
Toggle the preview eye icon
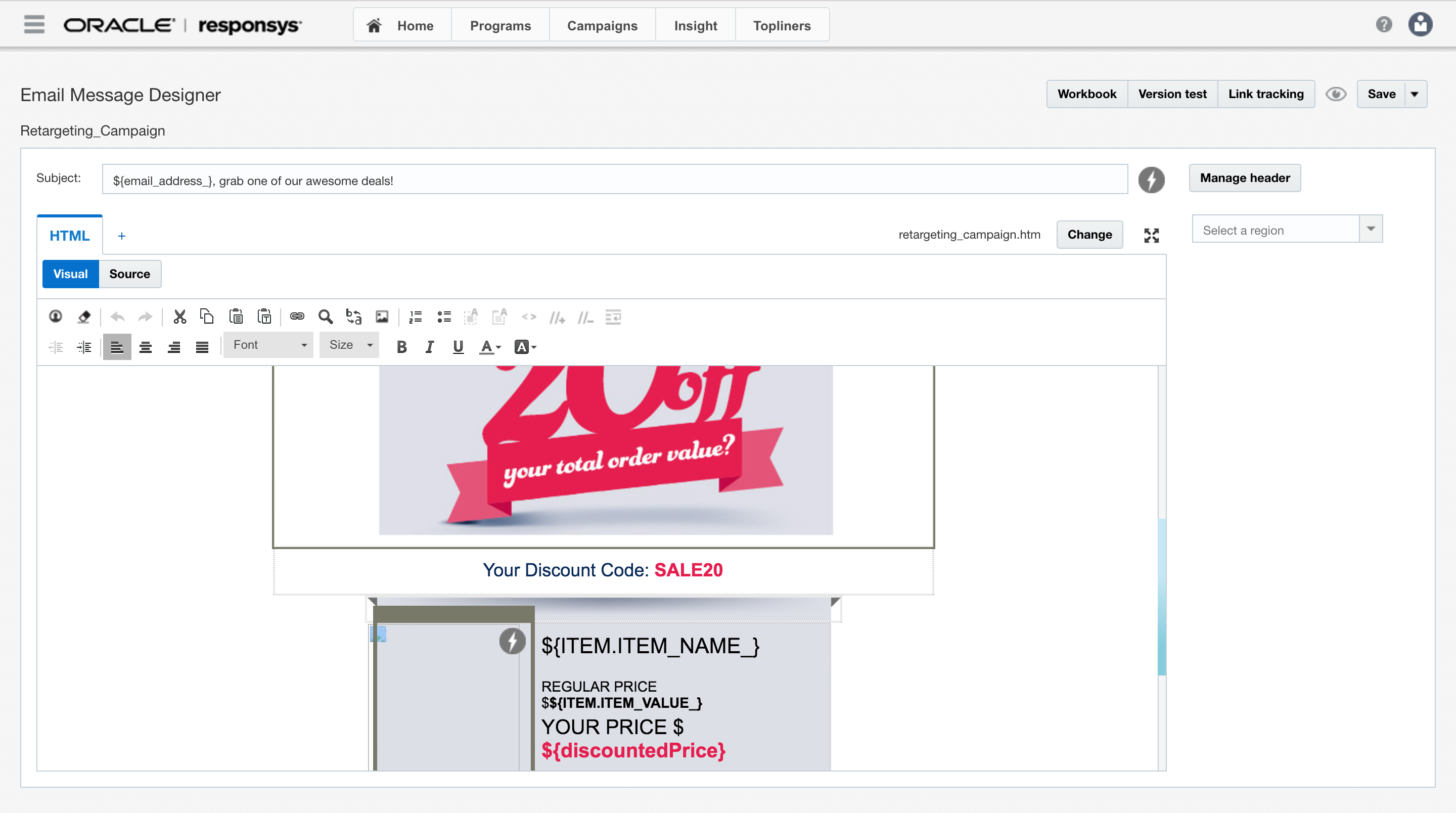tap(1336, 94)
